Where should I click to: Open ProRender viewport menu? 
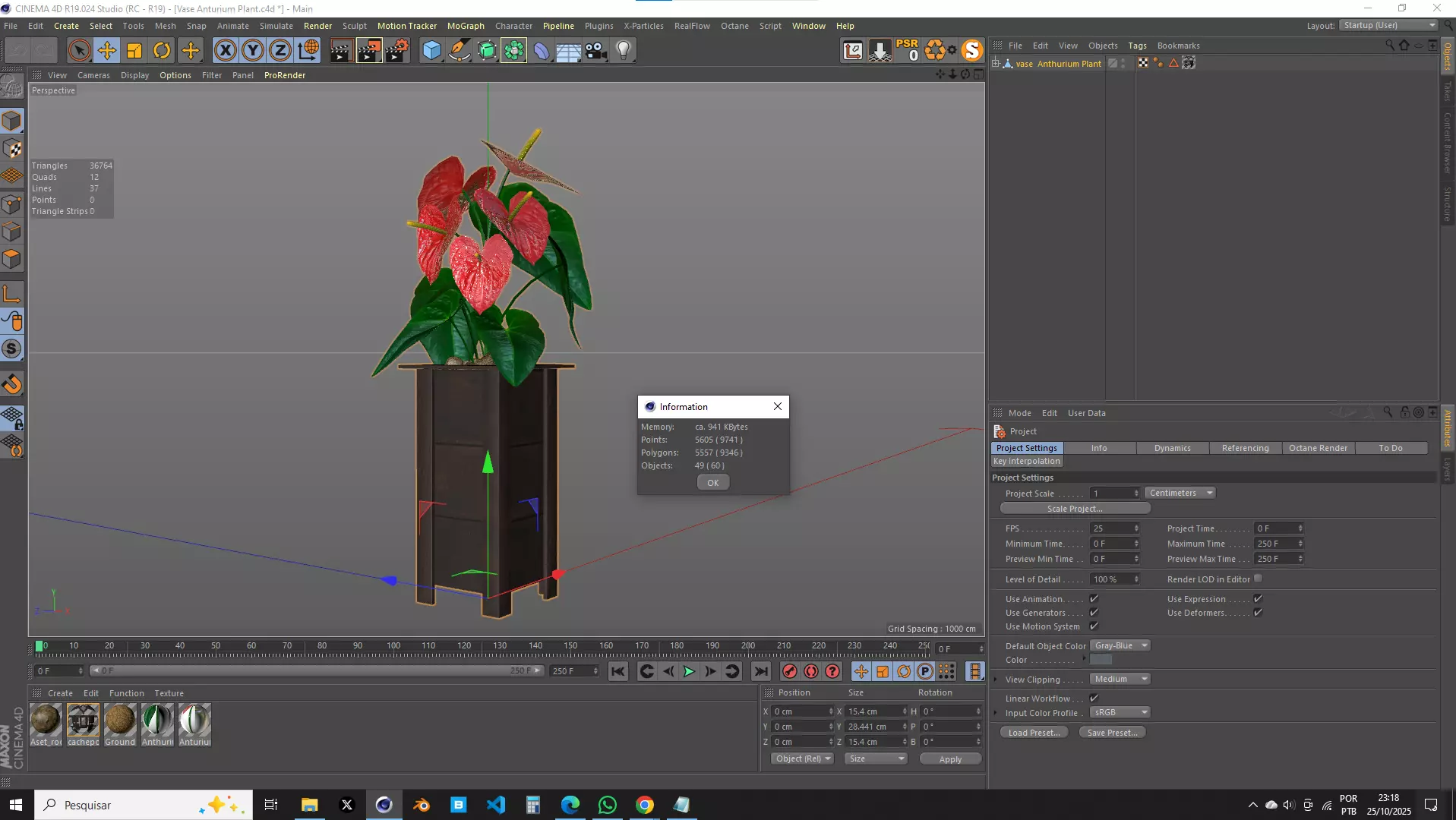[285, 75]
